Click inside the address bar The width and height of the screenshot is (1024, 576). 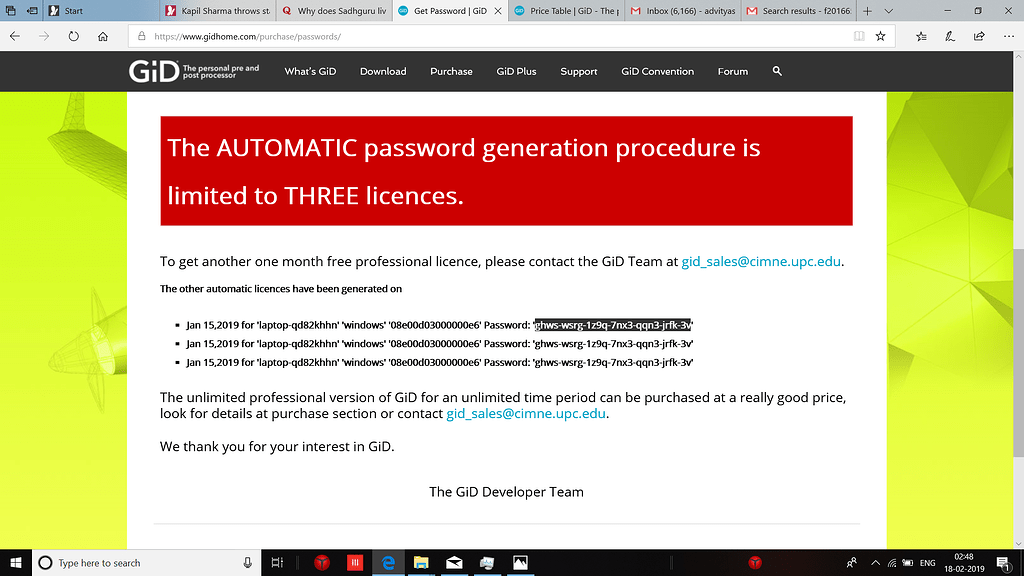[x=400, y=35]
